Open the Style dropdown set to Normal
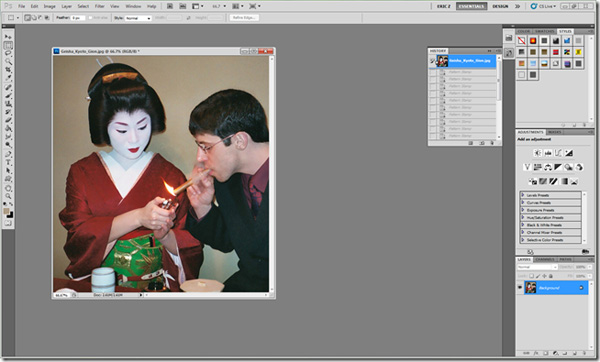Screen dimensions: 600x362 [138, 18]
